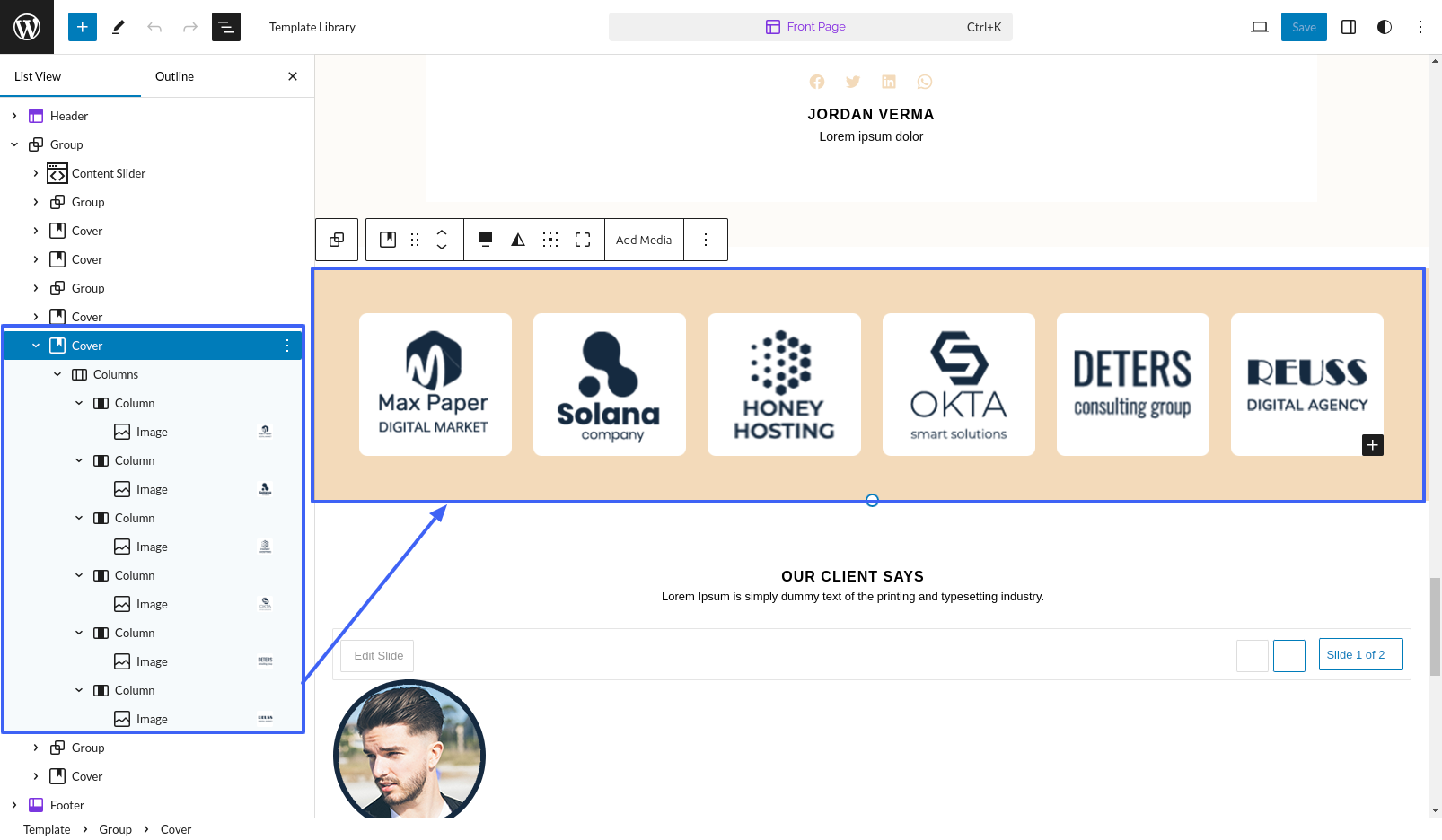This screenshot has height=840, width=1442.
Task: Open the Template Library
Action: click(312, 27)
